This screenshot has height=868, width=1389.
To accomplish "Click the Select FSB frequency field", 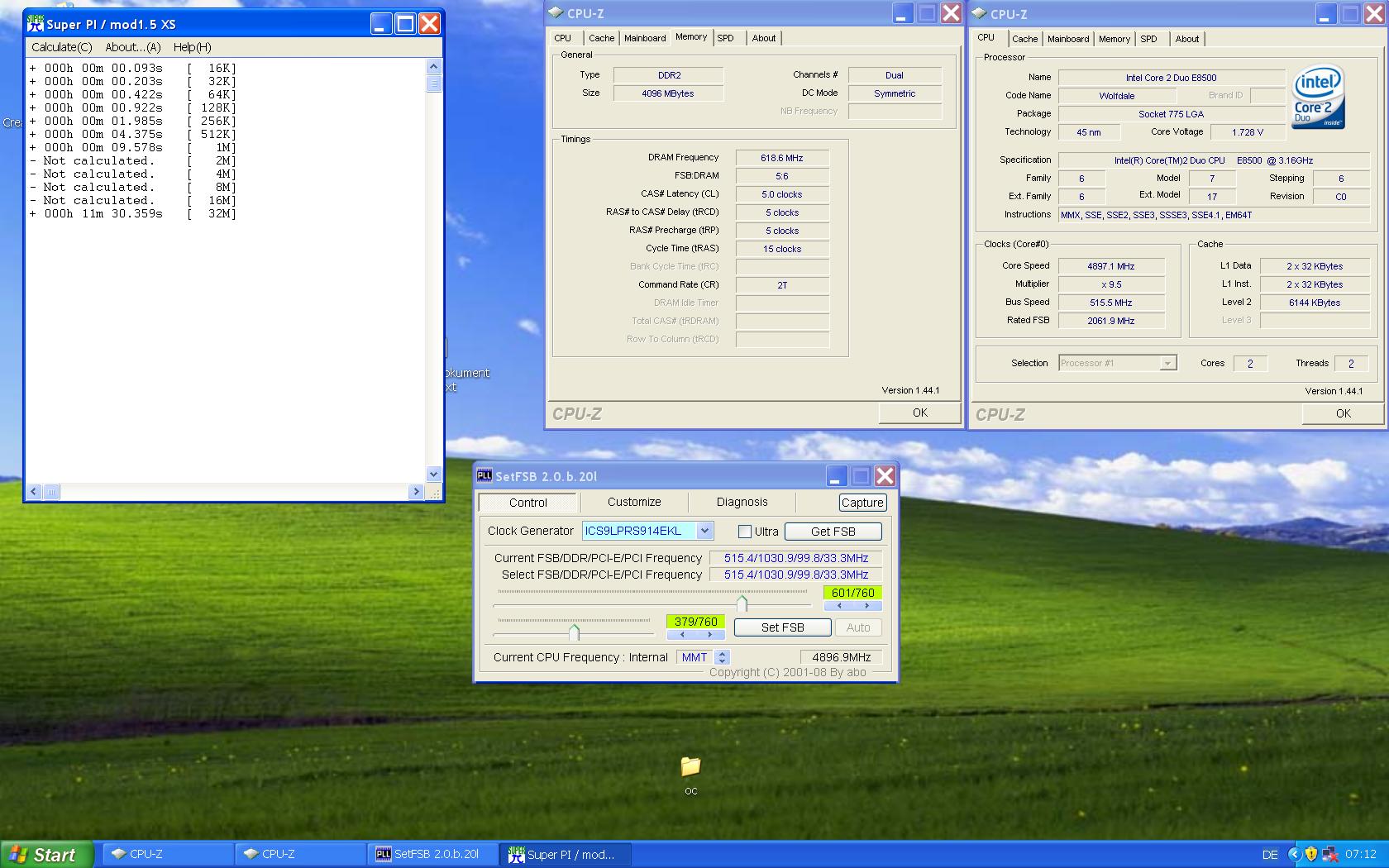I will (796, 575).
